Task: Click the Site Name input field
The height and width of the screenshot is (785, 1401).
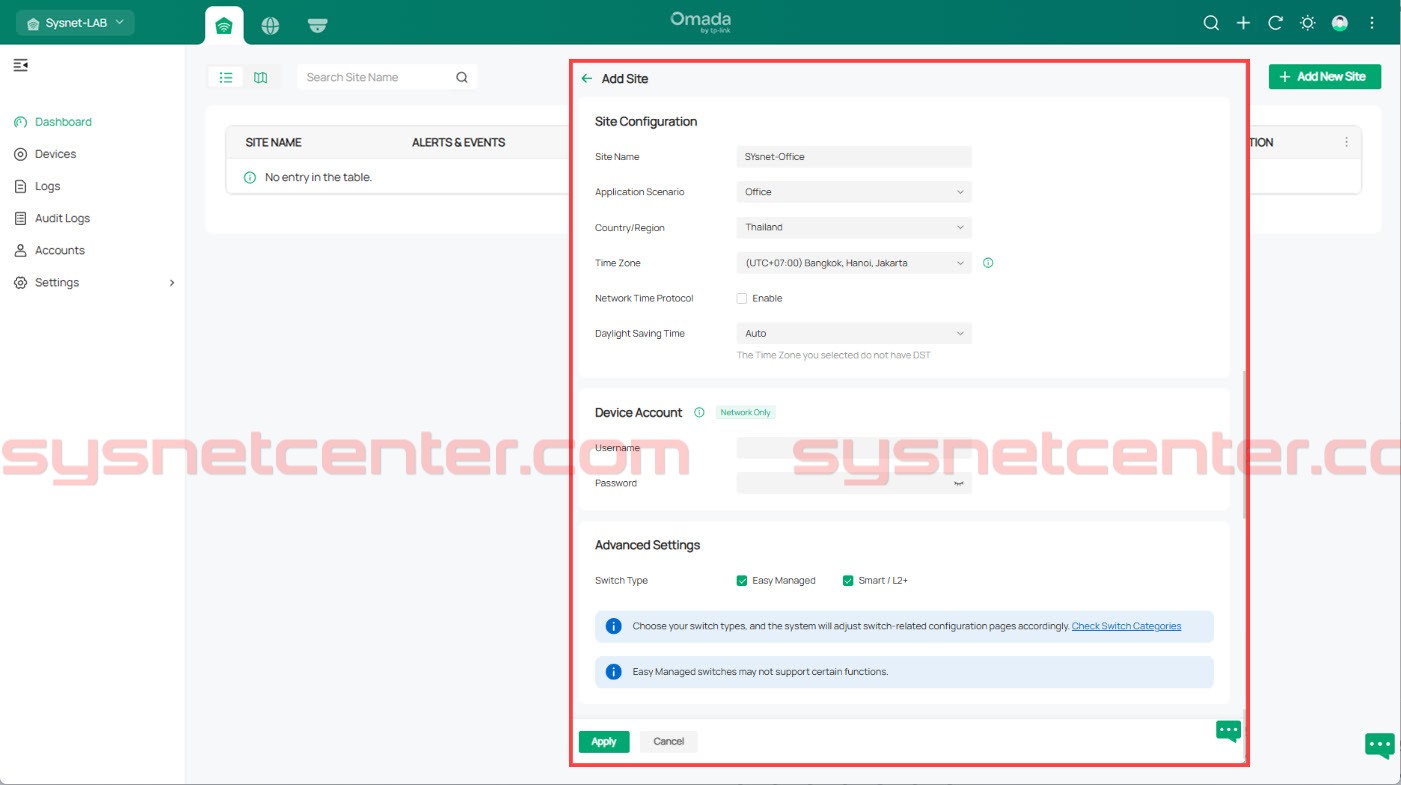Action: click(853, 157)
